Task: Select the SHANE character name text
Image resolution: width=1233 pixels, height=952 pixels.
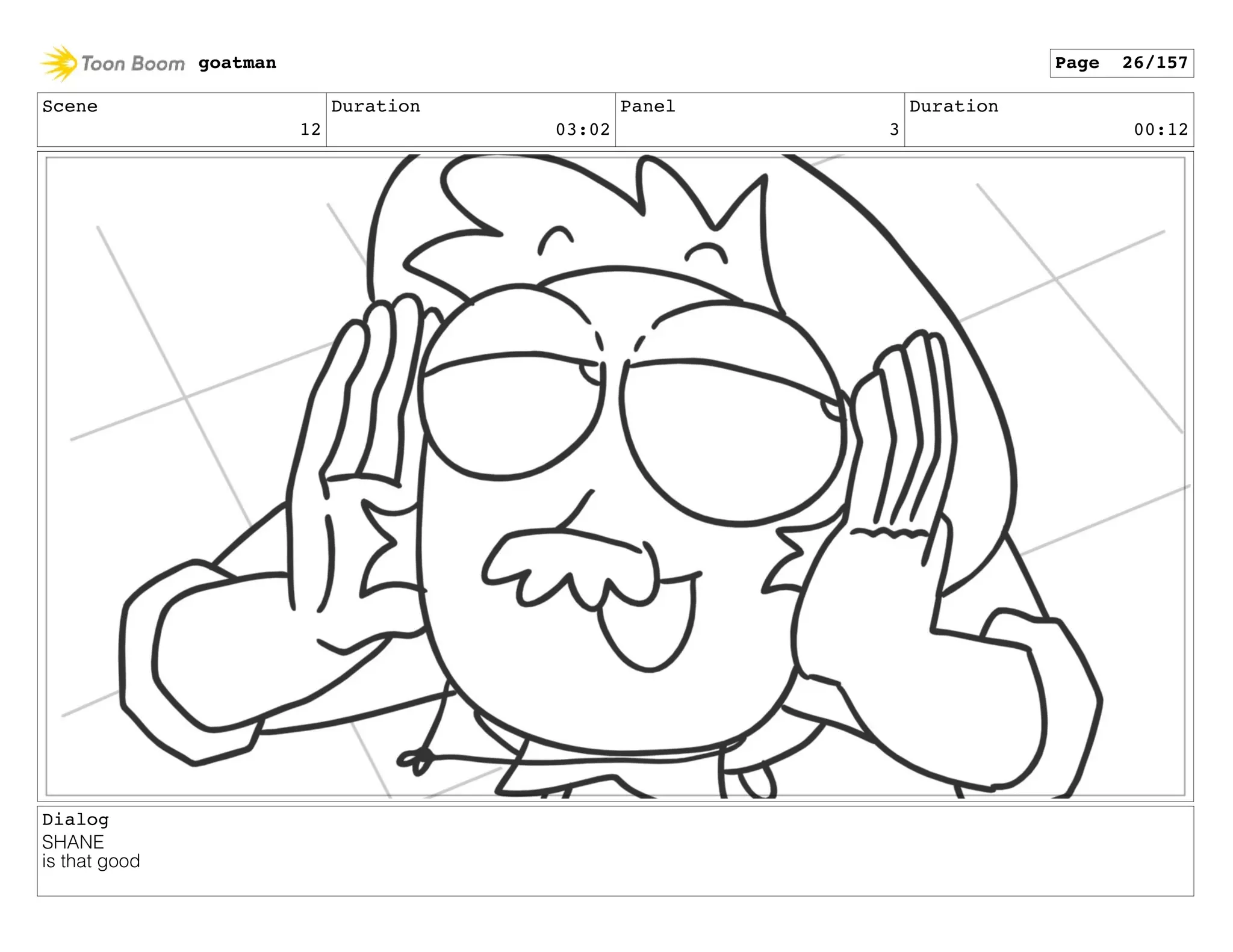Action: (x=73, y=841)
